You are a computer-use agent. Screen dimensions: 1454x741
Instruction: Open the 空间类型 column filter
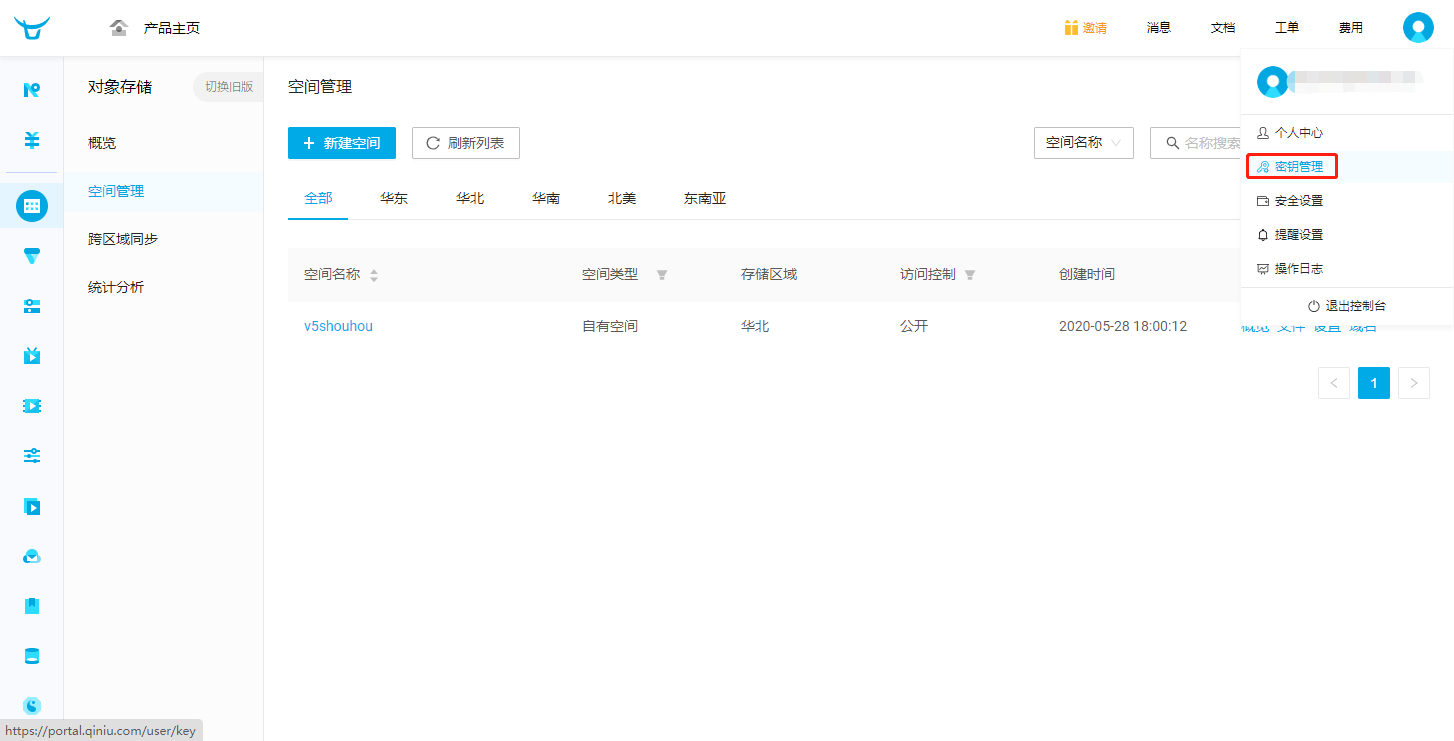662,275
